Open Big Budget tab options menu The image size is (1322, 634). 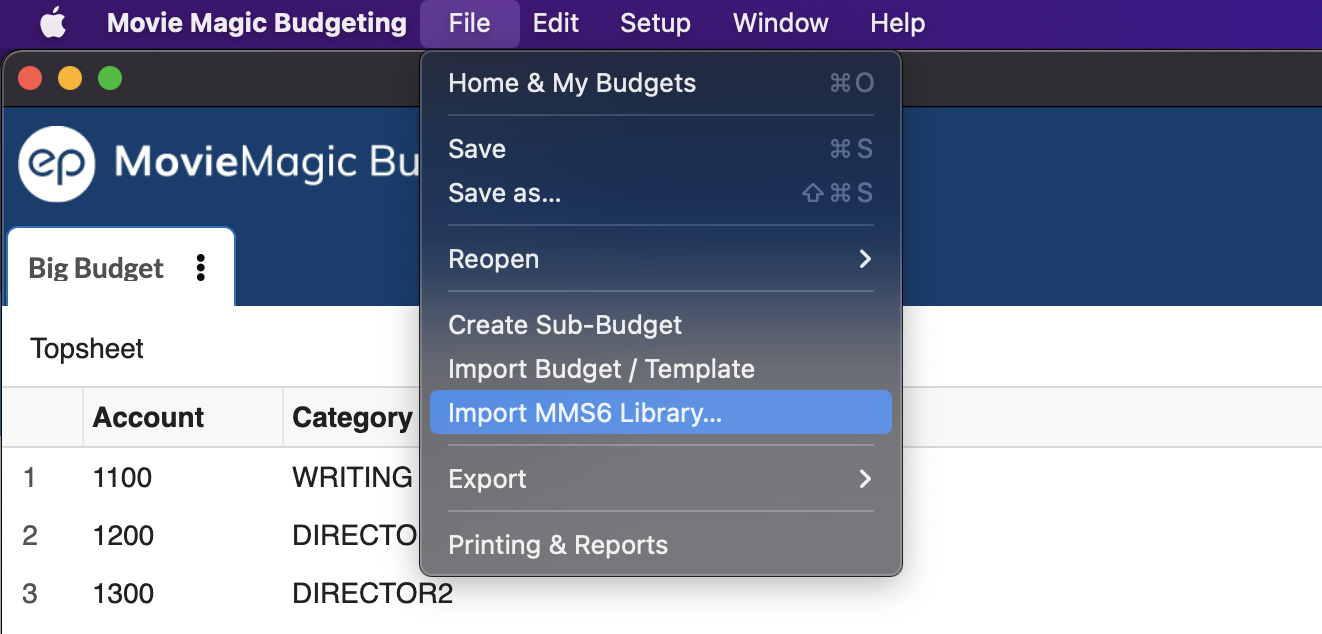pyautogui.click(x=201, y=268)
